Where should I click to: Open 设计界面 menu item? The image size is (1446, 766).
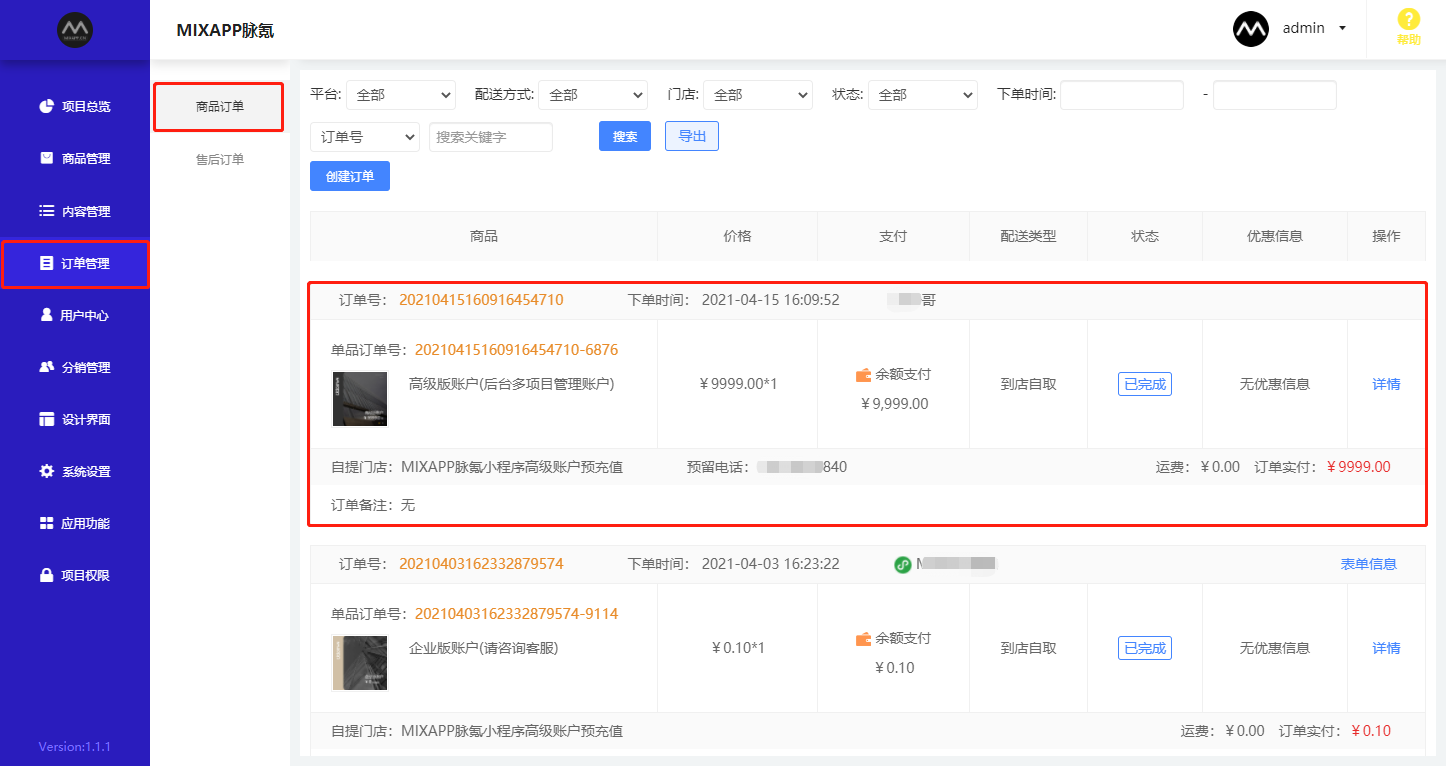coord(75,419)
